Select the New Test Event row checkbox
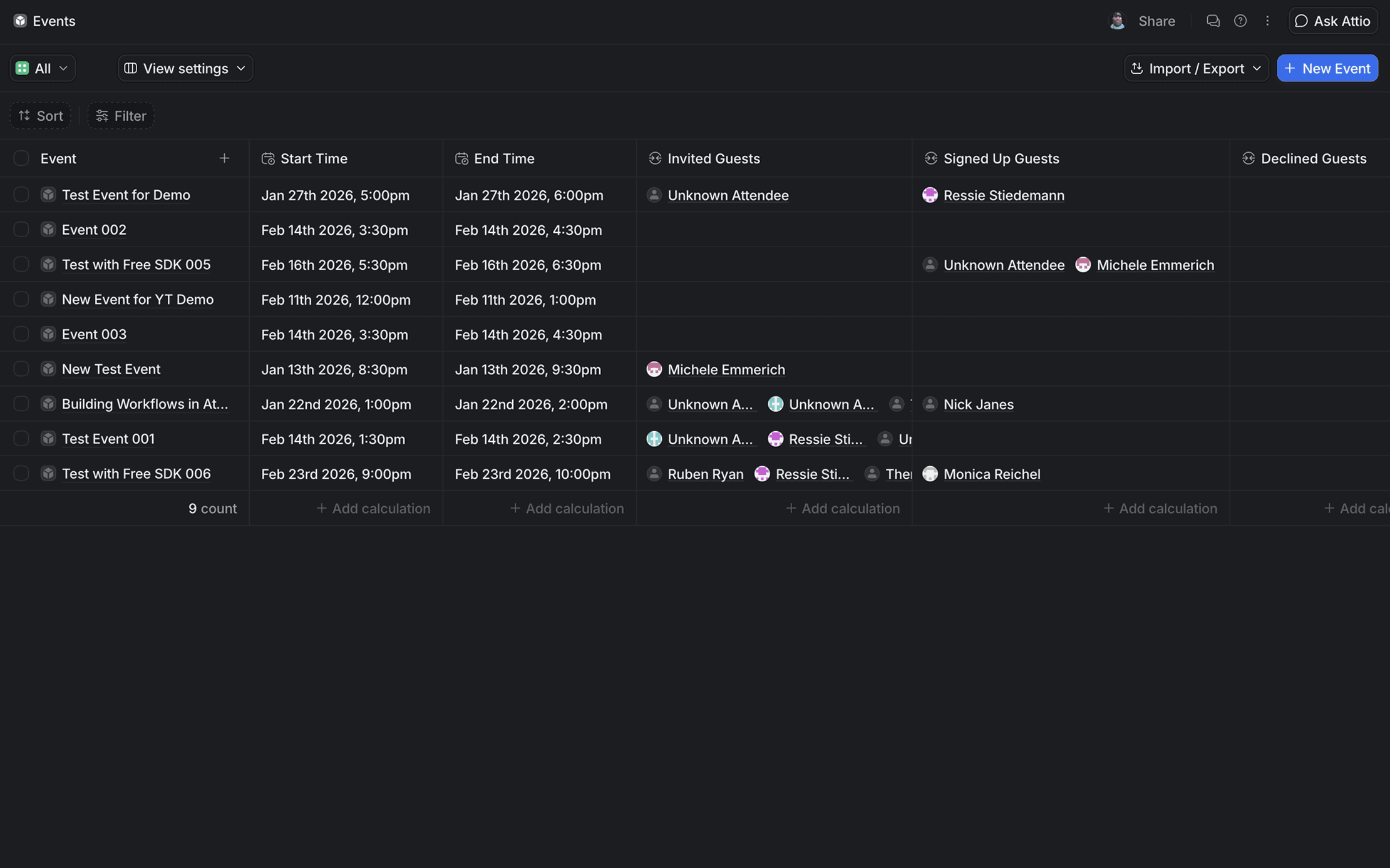This screenshot has height=868, width=1390. point(21,369)
